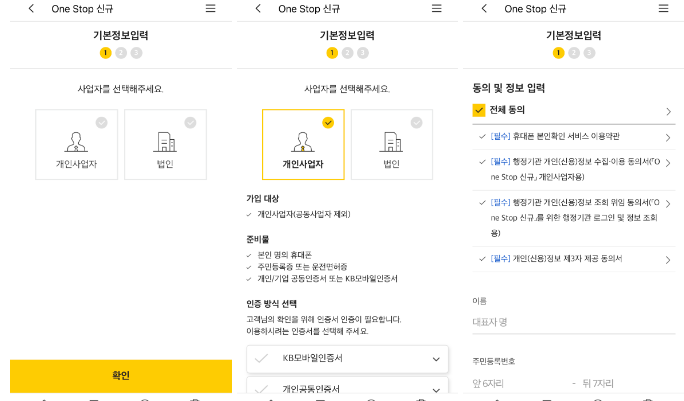Click person icon in middle screen 개인사업자 card

click(x=303, y=142)
